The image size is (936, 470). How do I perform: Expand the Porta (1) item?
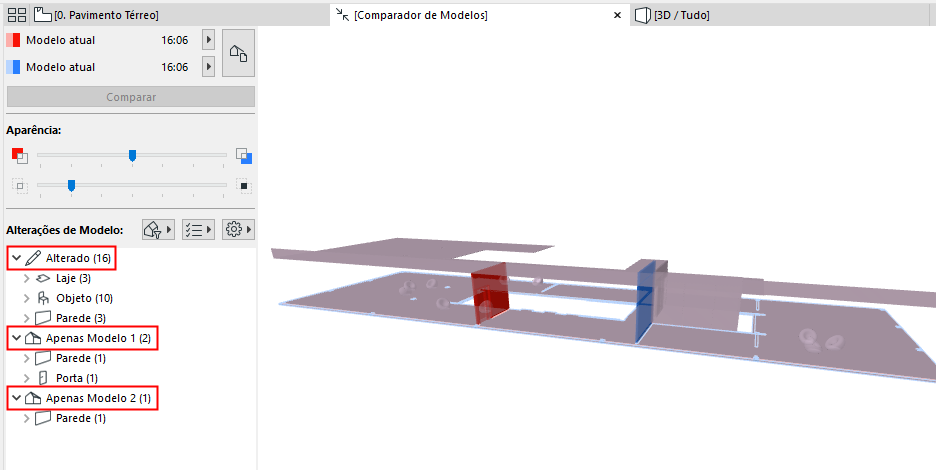[x=26, y=378]
